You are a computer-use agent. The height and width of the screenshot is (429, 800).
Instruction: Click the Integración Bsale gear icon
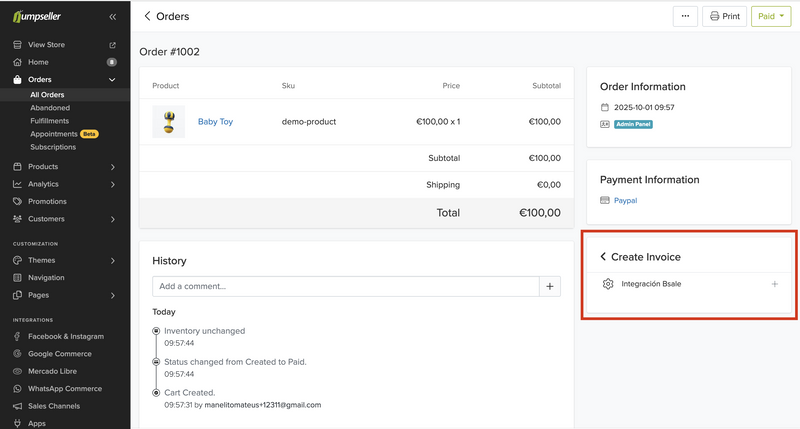click(x=608, y=284)
